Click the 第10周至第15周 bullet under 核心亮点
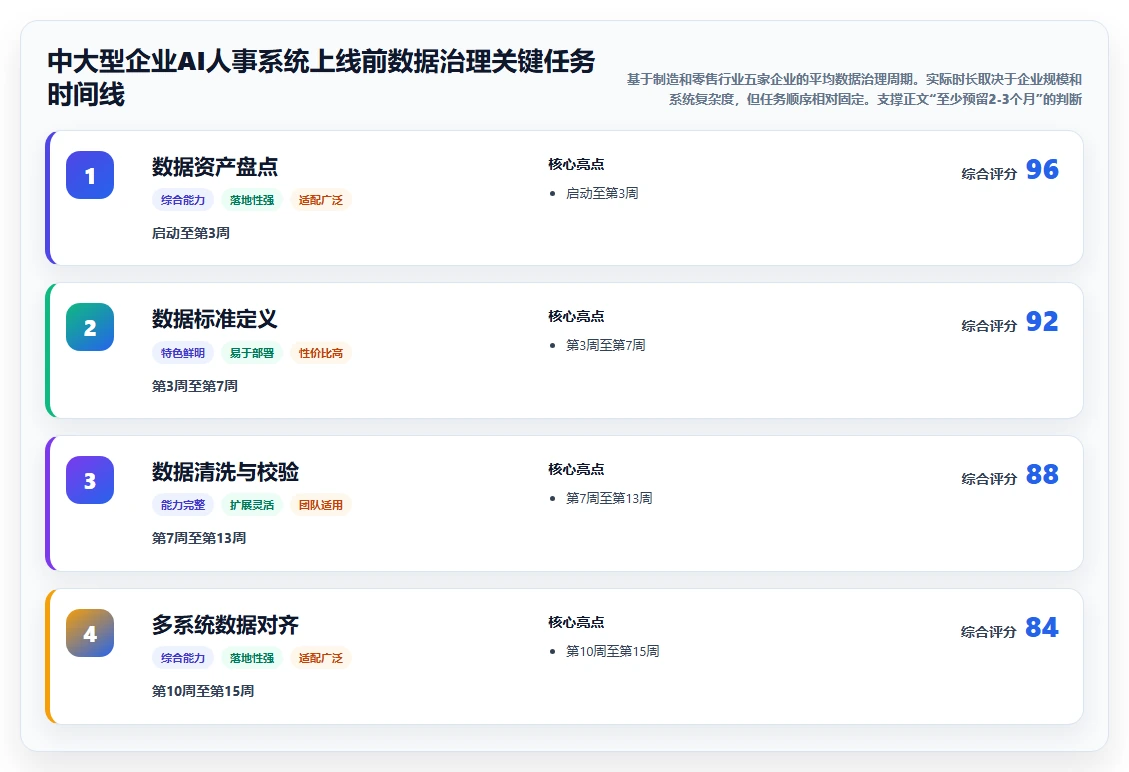Viewport: 1129px width, 772px height. click(613, 651)
